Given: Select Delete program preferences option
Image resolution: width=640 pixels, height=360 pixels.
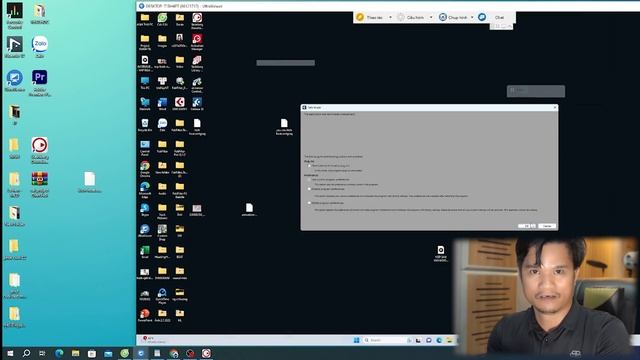Looking at the screenshot, I should [309, 203].
